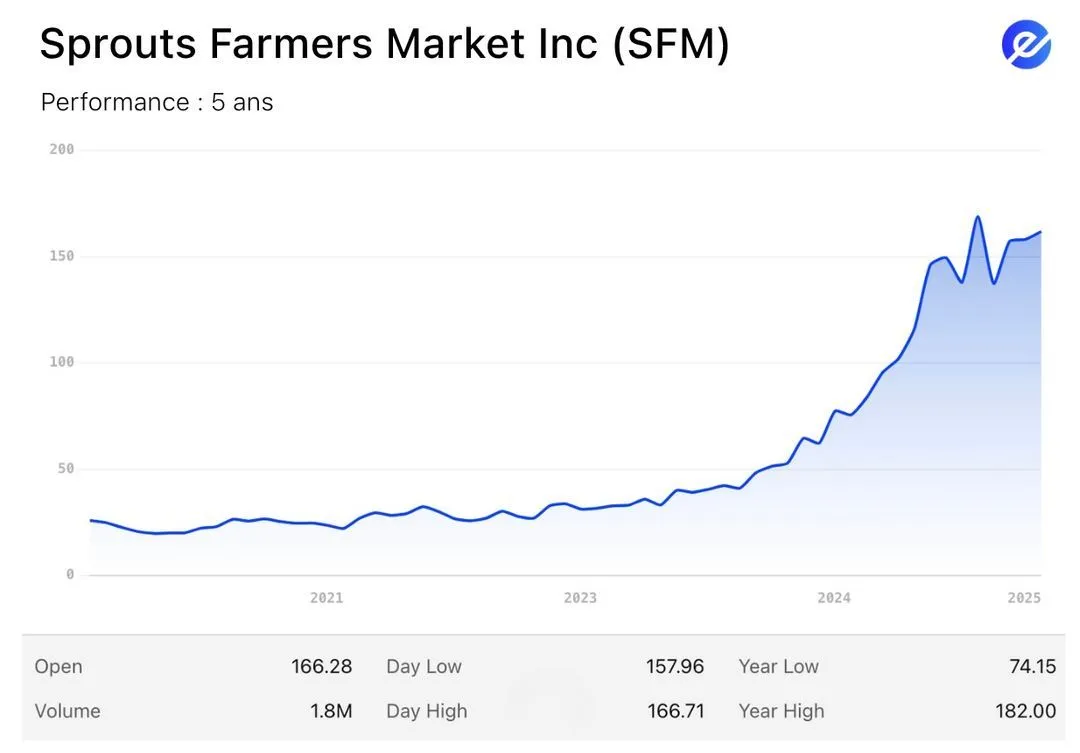The height and width of the screenshot is (753, 1080).
Task: Click the Open value 166.28
Action: coord(321,667)
